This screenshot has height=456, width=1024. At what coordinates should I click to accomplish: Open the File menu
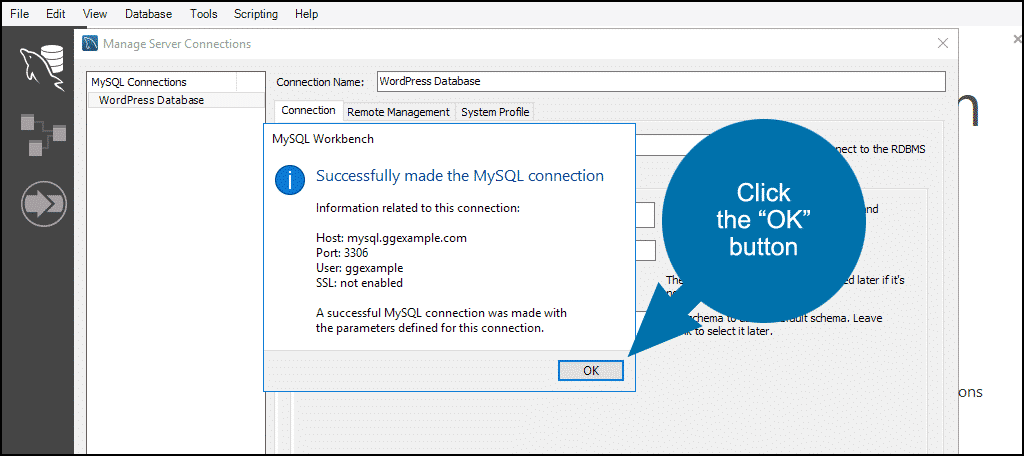tap(19, 14)
